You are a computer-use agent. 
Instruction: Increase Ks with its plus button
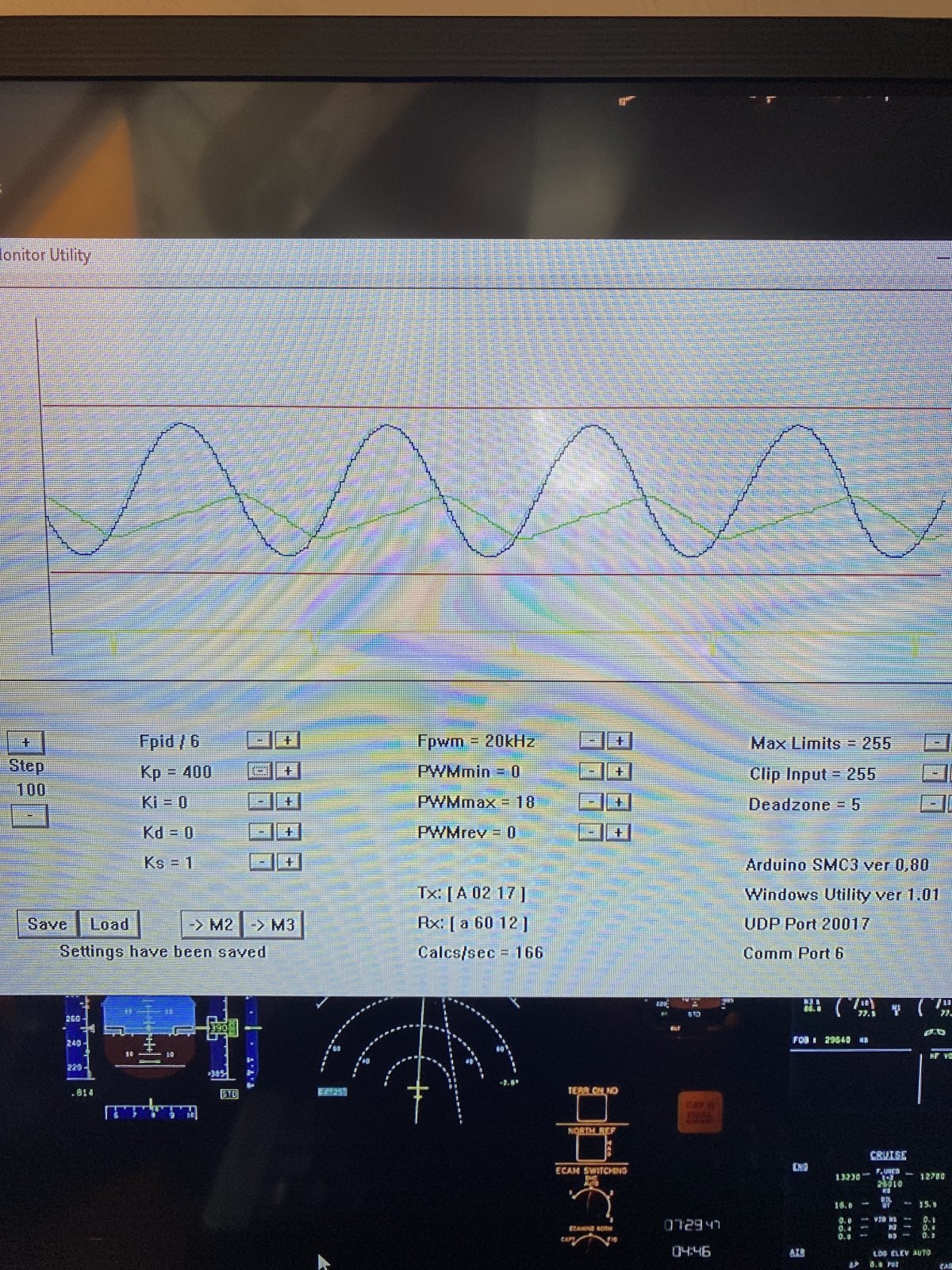(x=290, y=861)
